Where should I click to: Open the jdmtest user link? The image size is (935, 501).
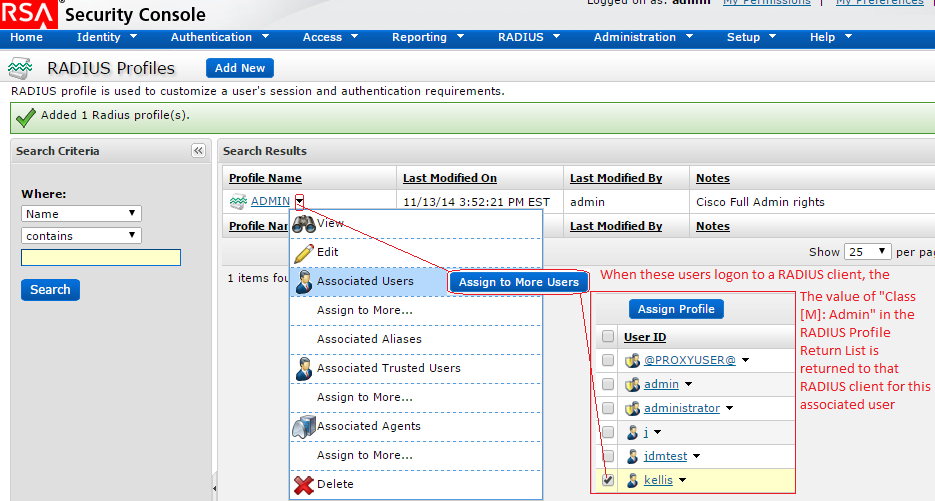(x=665, y=456)
